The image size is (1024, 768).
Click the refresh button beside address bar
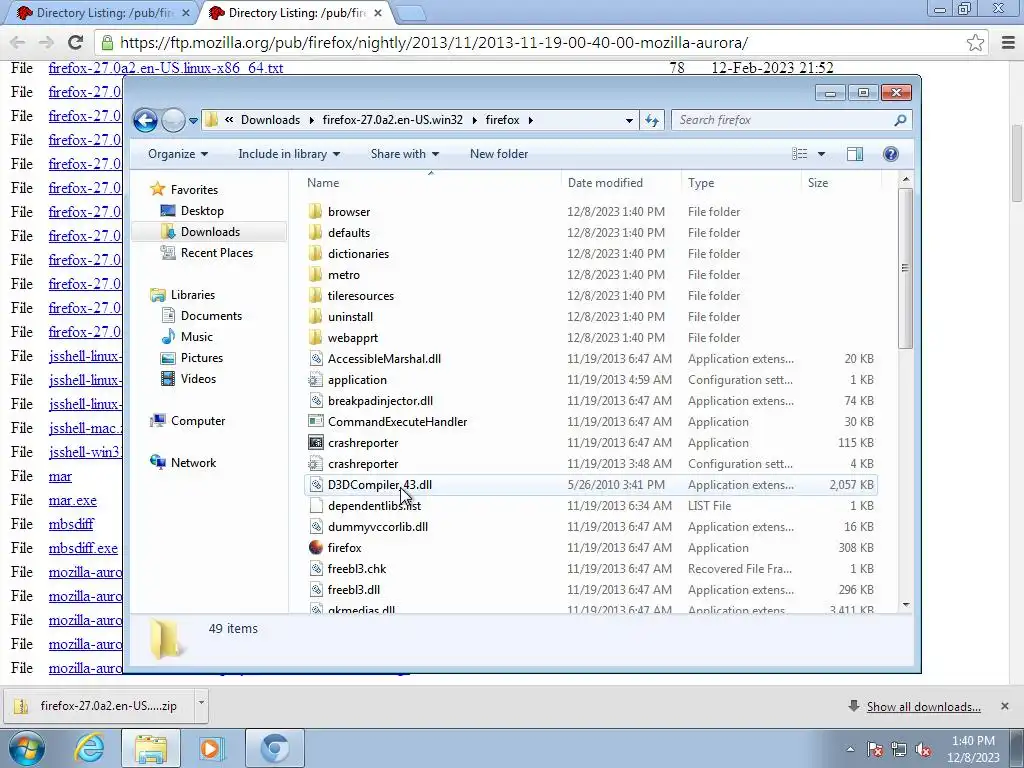pos(652,120)
